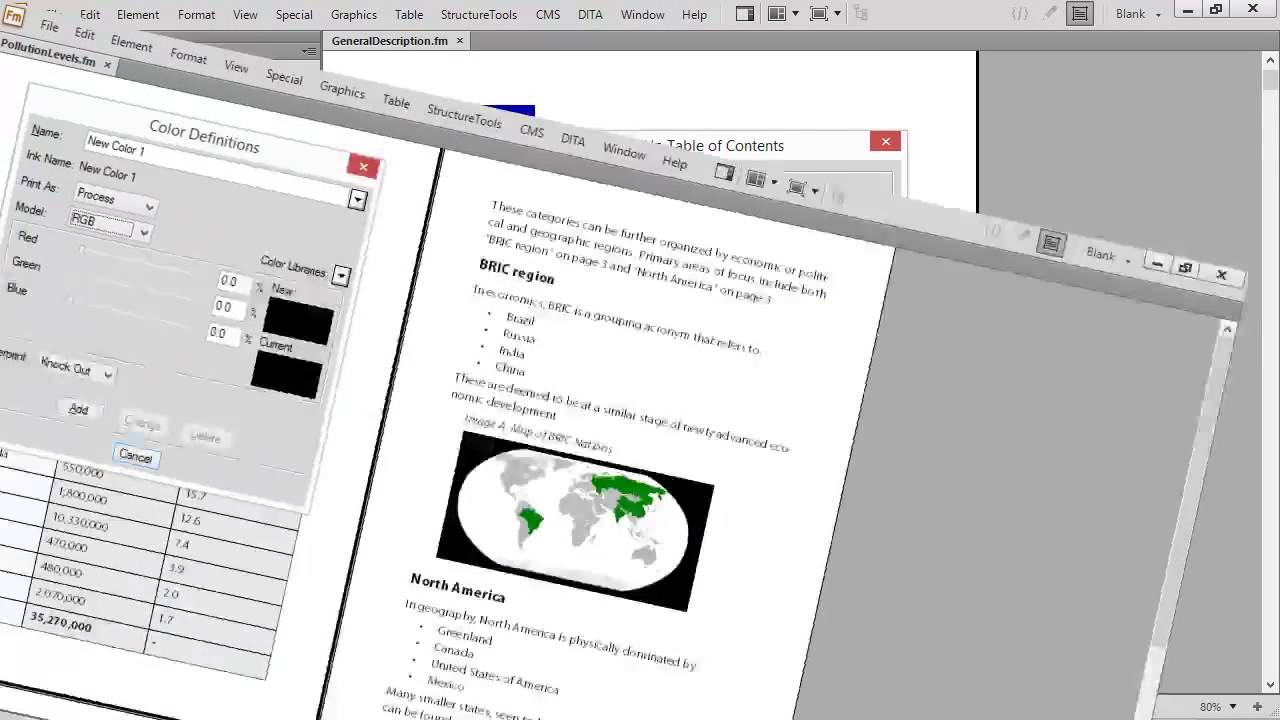Close the PollutionLevels.fm tab
This screenshot has width=1280, height=720.
[108, 65]
